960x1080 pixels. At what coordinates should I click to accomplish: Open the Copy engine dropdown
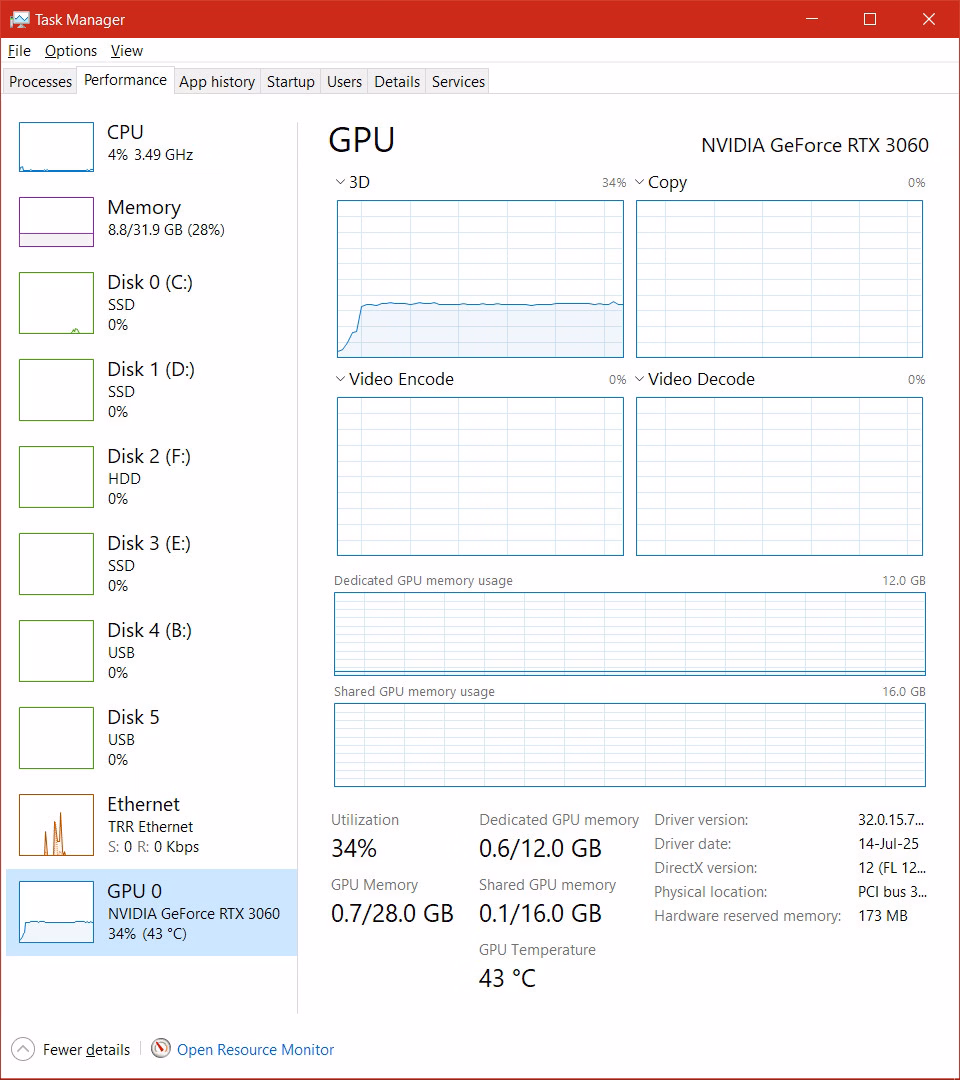[x=640, y=182]
